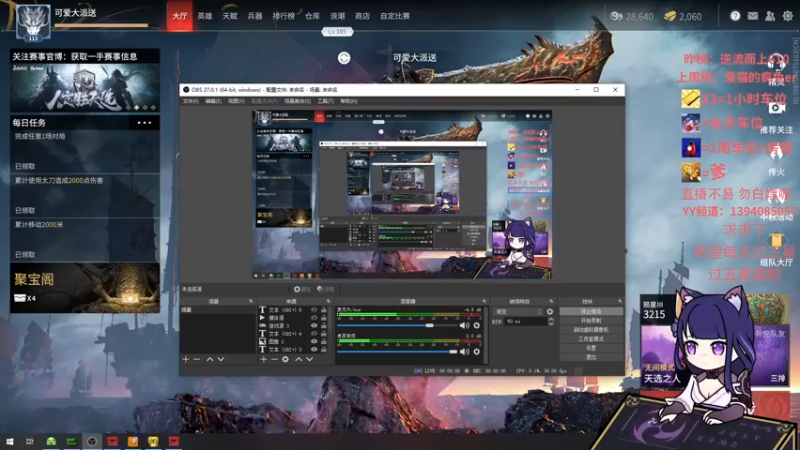Open Task View on the taskbar

point(30,441)
